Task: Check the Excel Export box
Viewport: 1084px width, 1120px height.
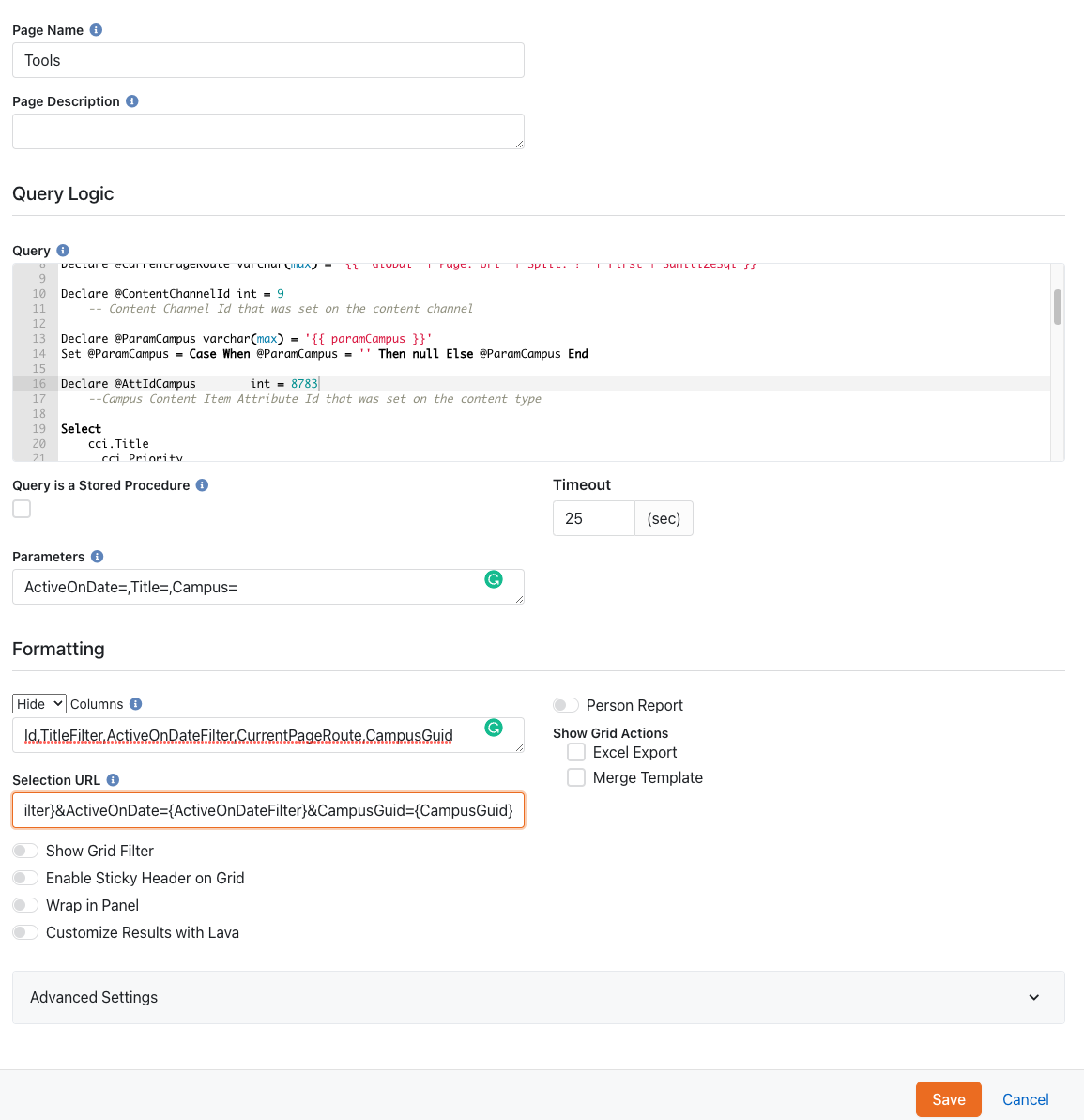Action: 576,752
